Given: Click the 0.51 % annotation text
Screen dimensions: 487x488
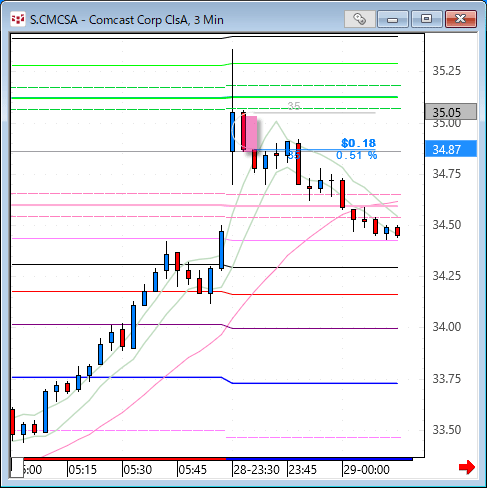Looking at the screenshot, I should coord(357,155).
